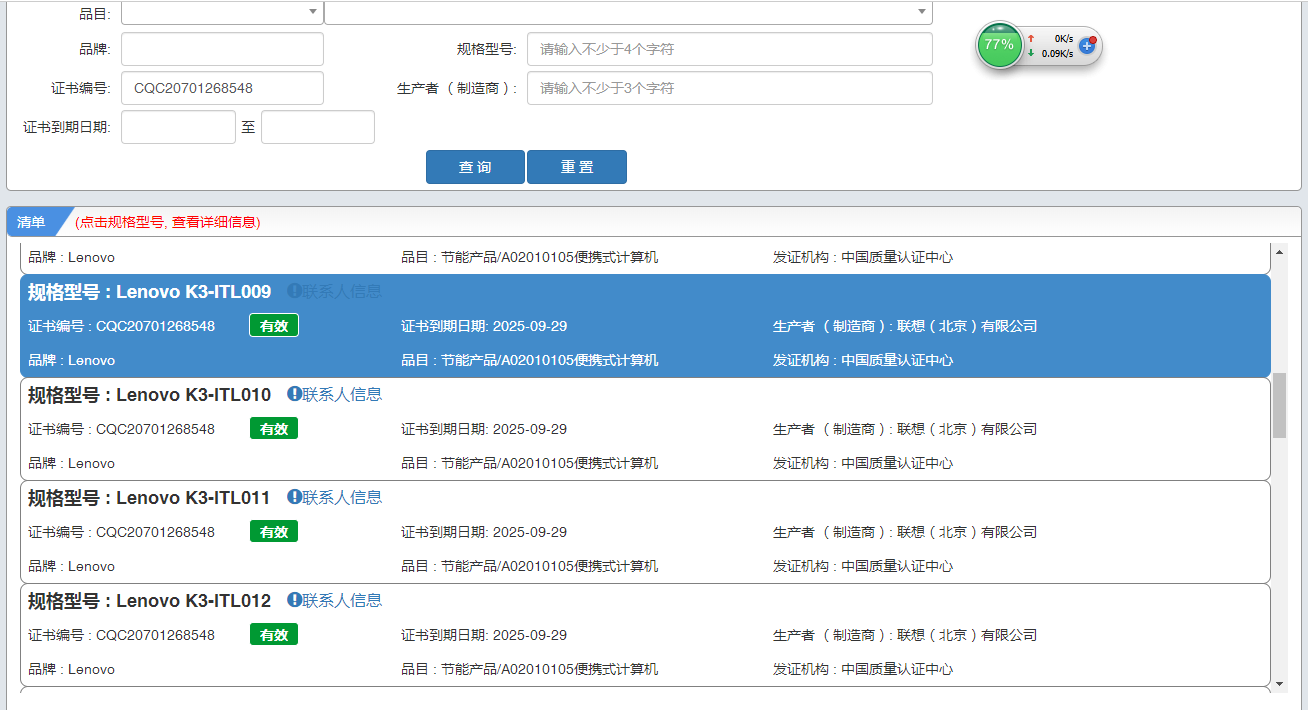The image size is (1308, 710).
Task: Click 生产者 联想（北京）有限公司 in K3-ITL010 row
Action: tap(905, 429)
